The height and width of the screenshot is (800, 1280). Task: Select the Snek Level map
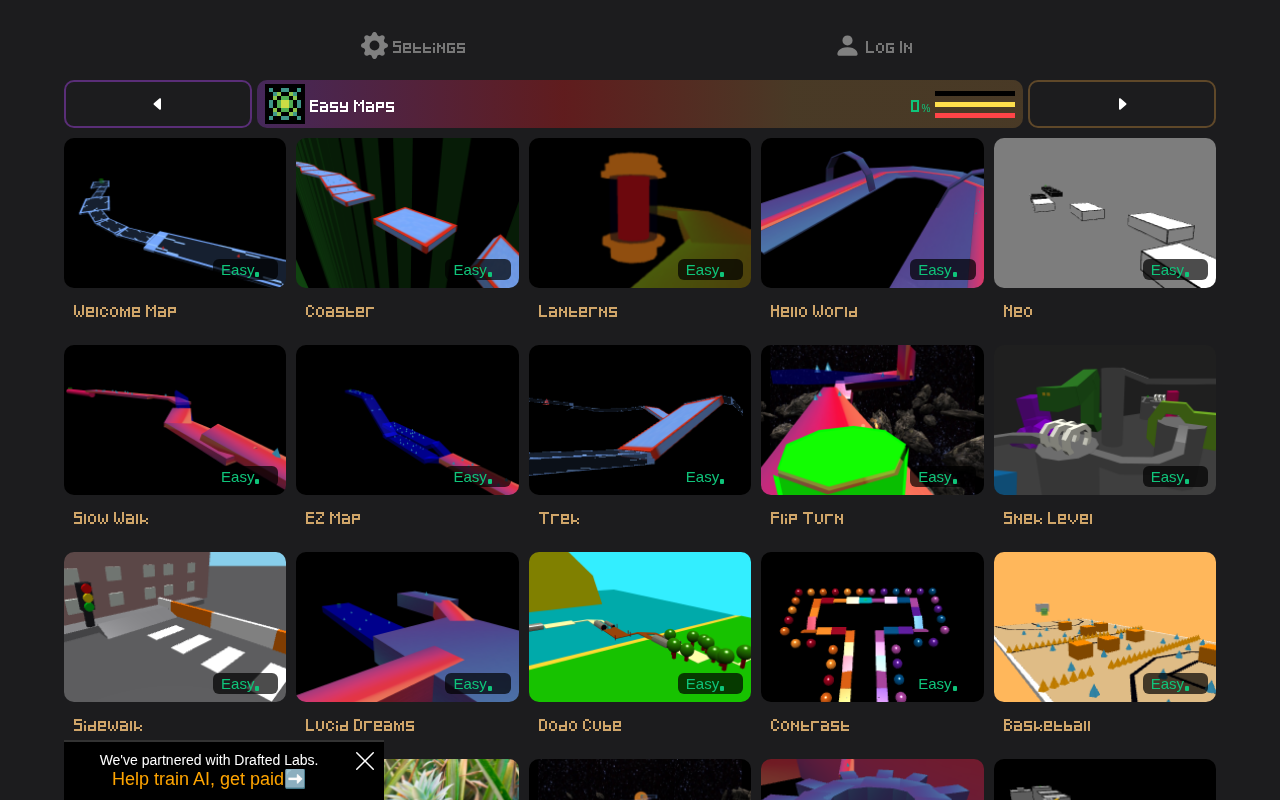[1105, 420]
